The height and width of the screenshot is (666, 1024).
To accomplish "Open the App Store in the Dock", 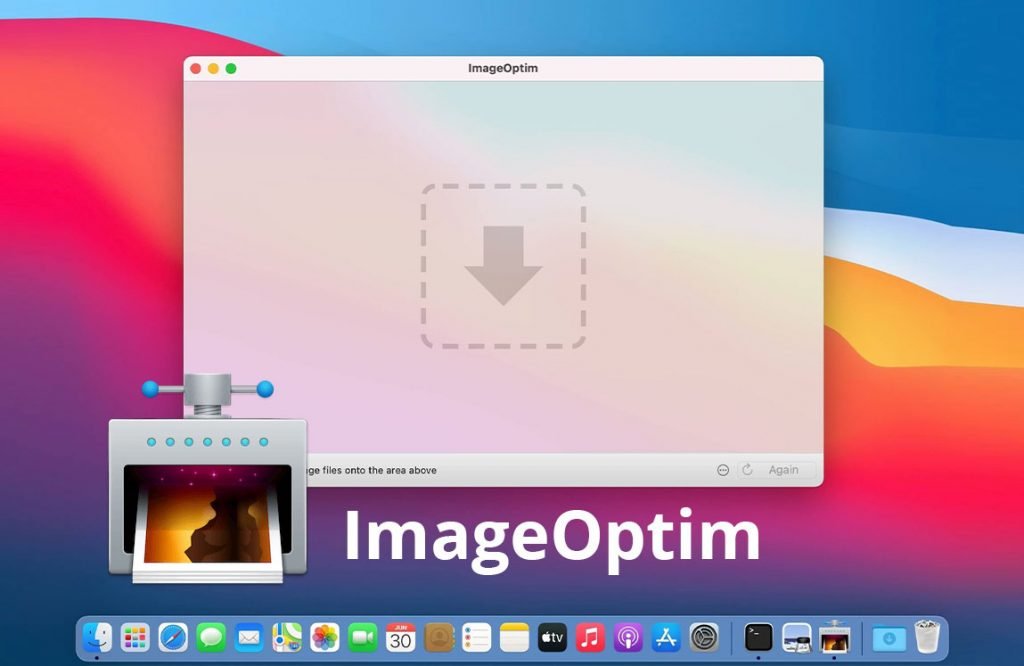I will point(666,637).
